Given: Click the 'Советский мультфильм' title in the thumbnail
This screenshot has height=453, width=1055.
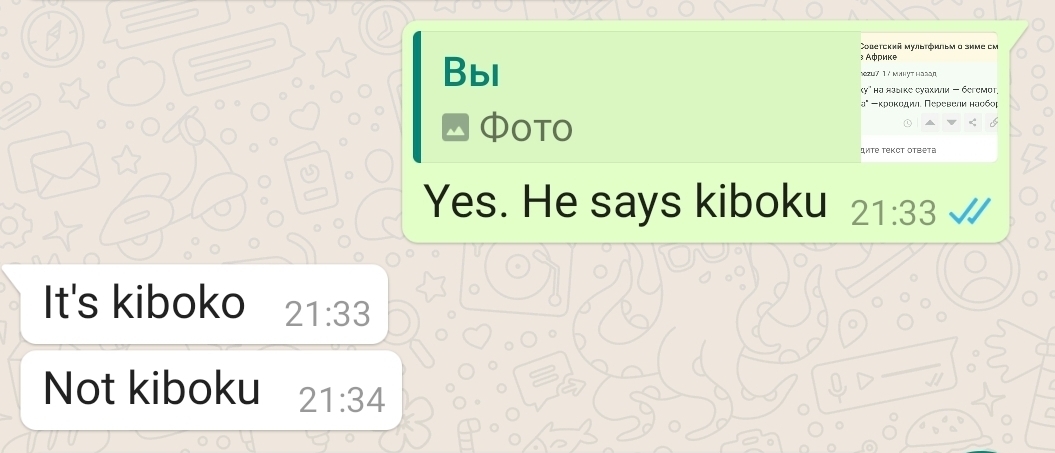Looking at the screenshot, I should (x=929, y=51).
